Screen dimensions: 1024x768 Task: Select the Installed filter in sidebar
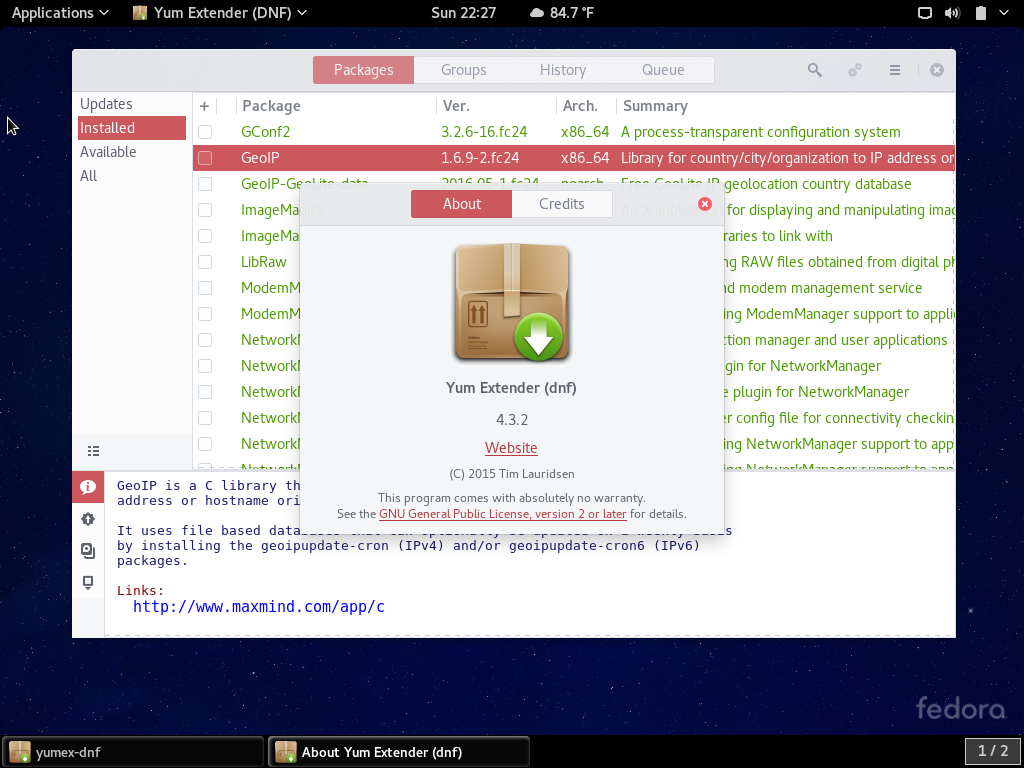point(132,128)
